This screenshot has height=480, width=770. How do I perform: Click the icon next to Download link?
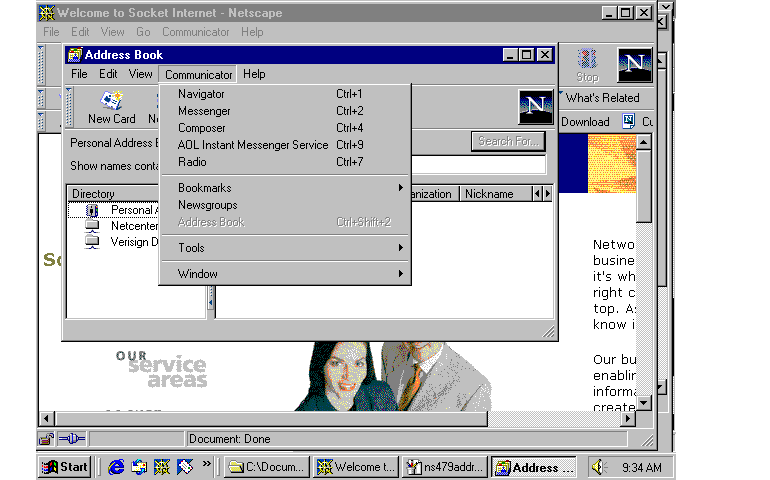629,121
